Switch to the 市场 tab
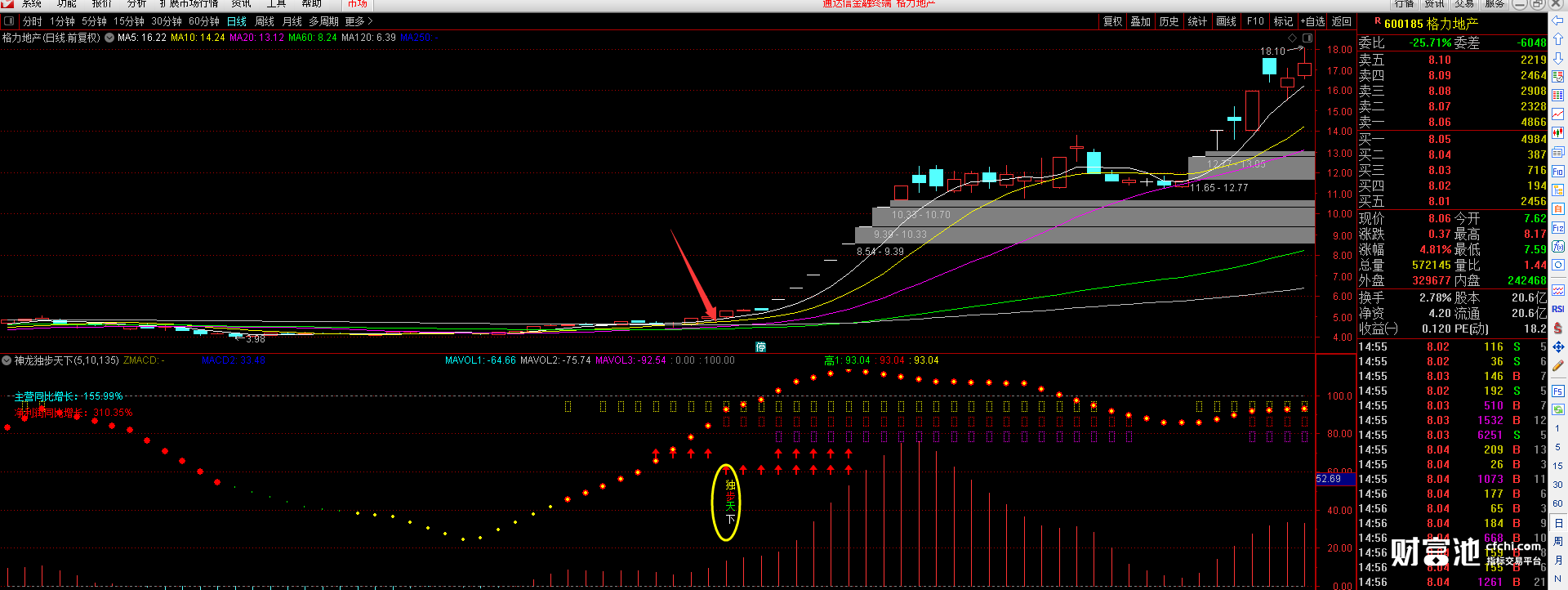Viewport: 1568px width, 590px height. pyautogui.click(x=358, y=4)
